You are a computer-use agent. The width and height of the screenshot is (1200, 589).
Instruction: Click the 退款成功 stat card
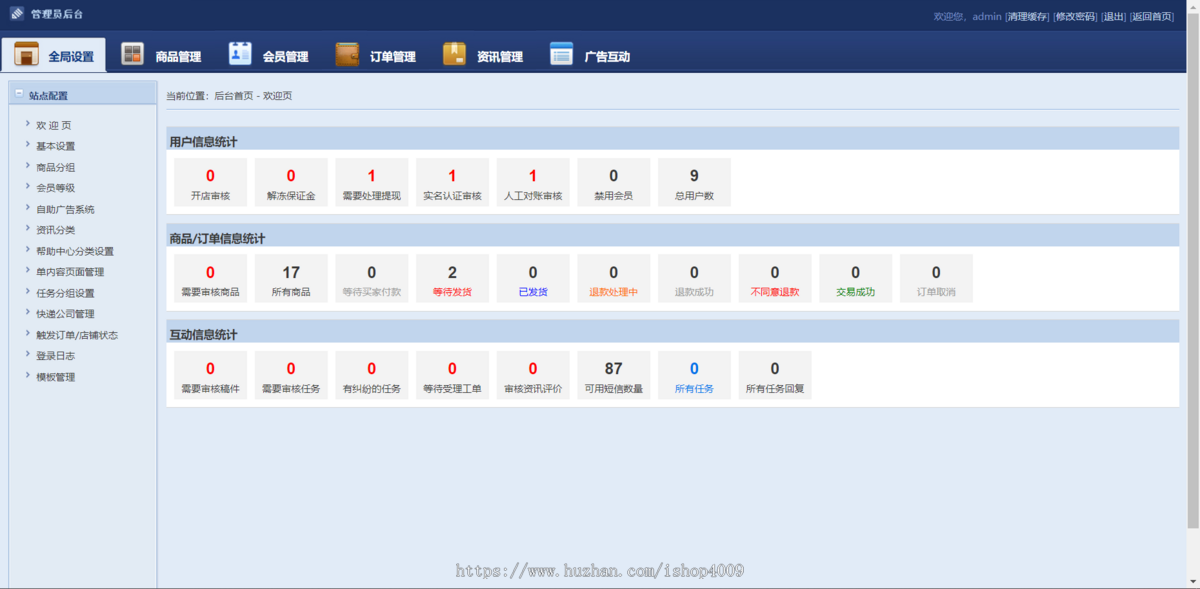[x=694, y=278]
